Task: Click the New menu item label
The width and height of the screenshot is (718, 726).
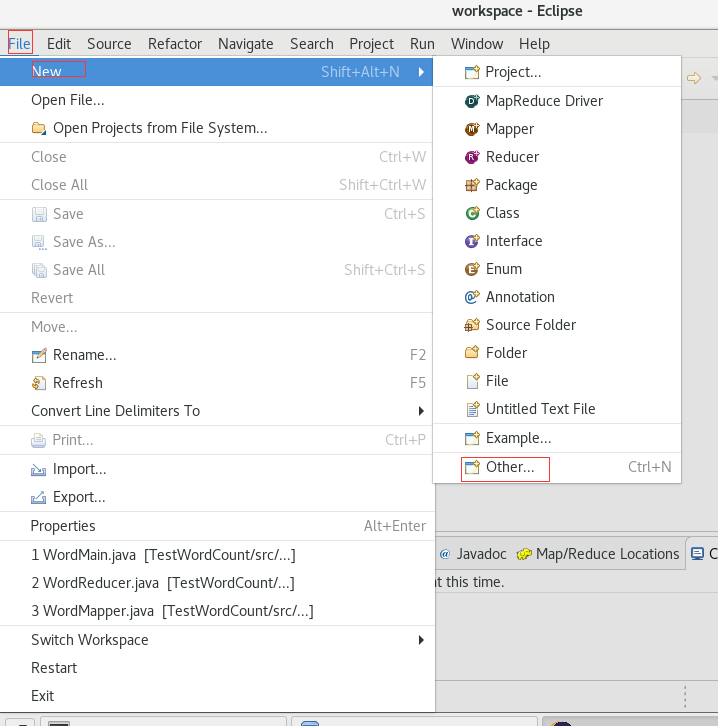Action: tap(46, 71)
